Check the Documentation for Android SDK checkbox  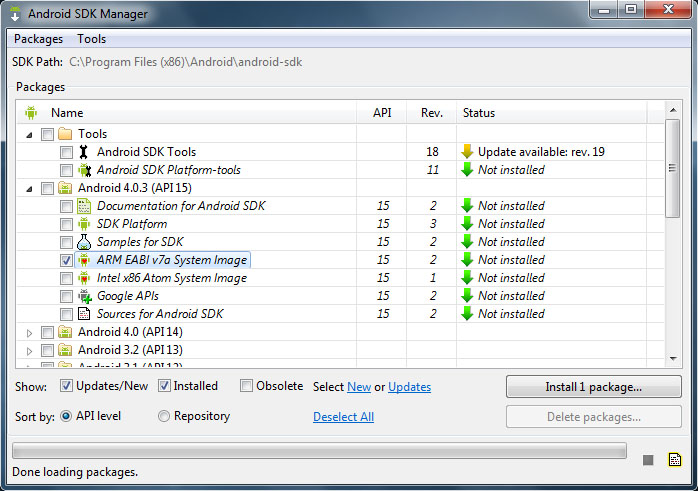click(x=66, y=206)
